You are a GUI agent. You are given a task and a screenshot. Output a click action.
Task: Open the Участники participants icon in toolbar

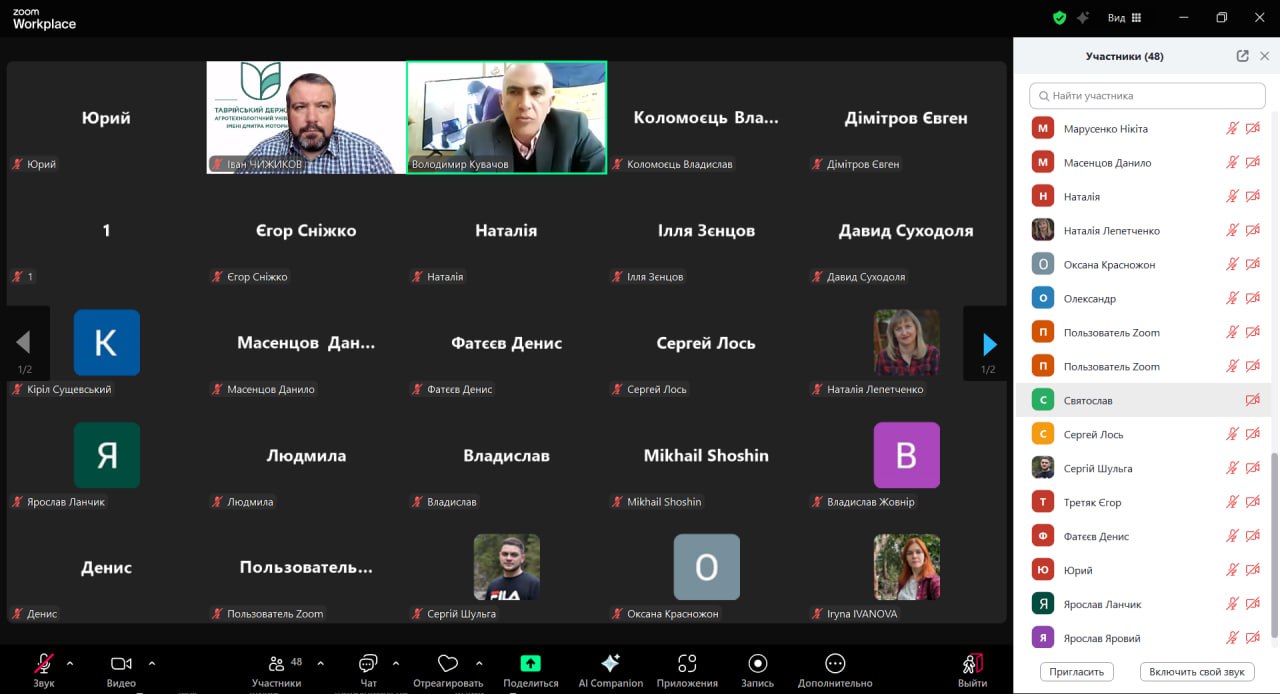[277, 663]
